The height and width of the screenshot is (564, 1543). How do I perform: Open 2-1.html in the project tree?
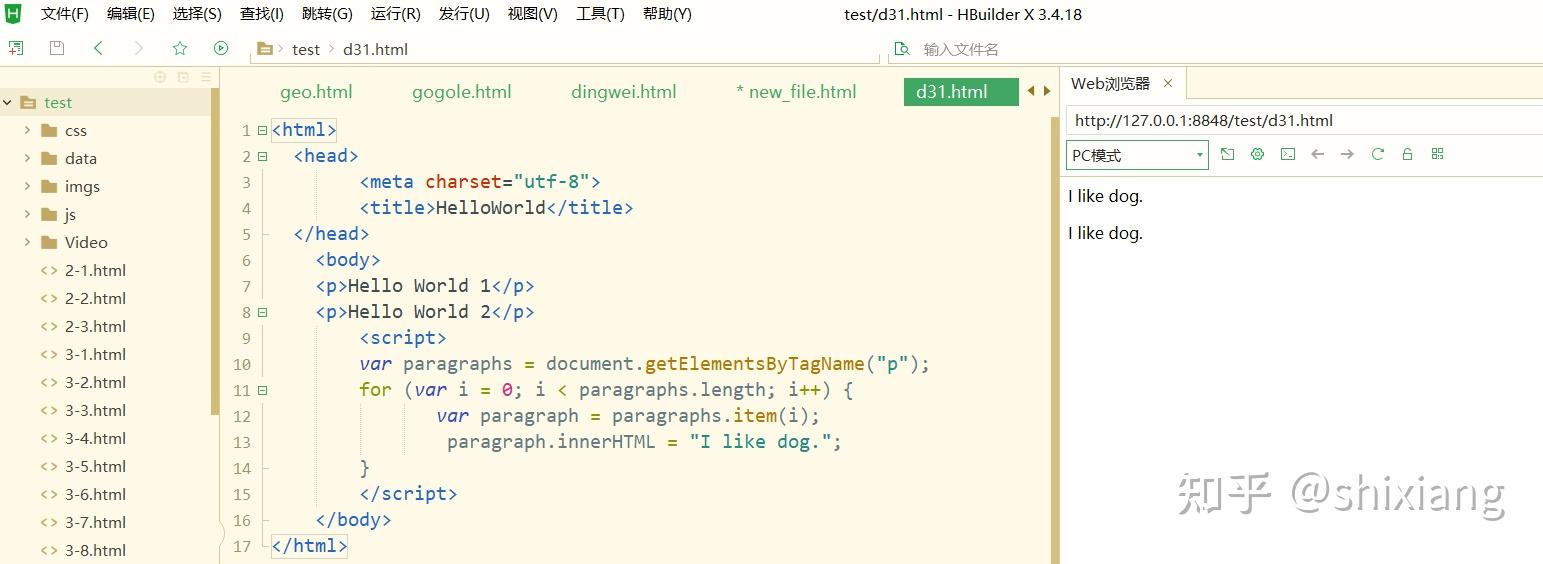point(95,270)
